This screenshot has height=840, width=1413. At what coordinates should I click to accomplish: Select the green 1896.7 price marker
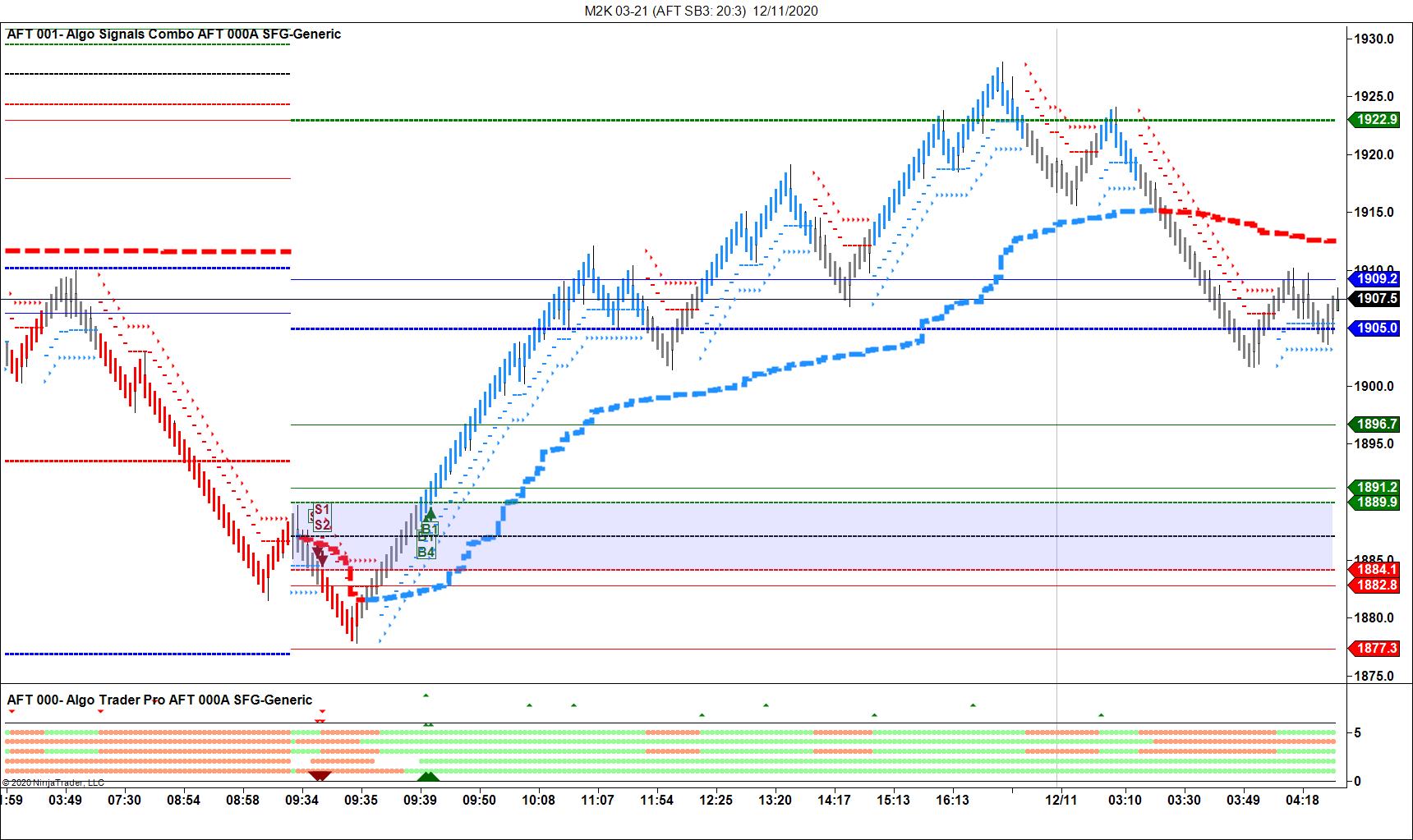1376,425
